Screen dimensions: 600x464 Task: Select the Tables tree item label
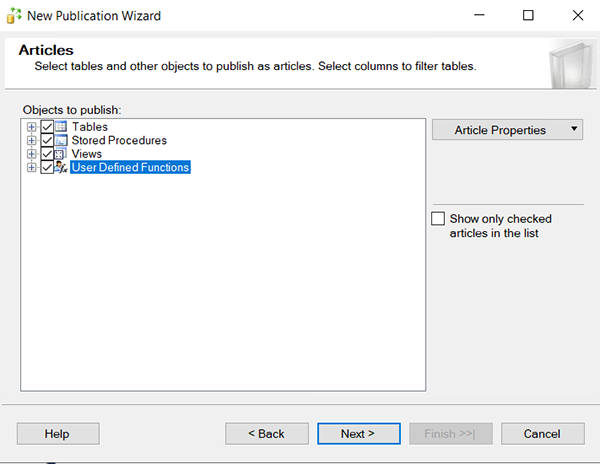[90, 127]
